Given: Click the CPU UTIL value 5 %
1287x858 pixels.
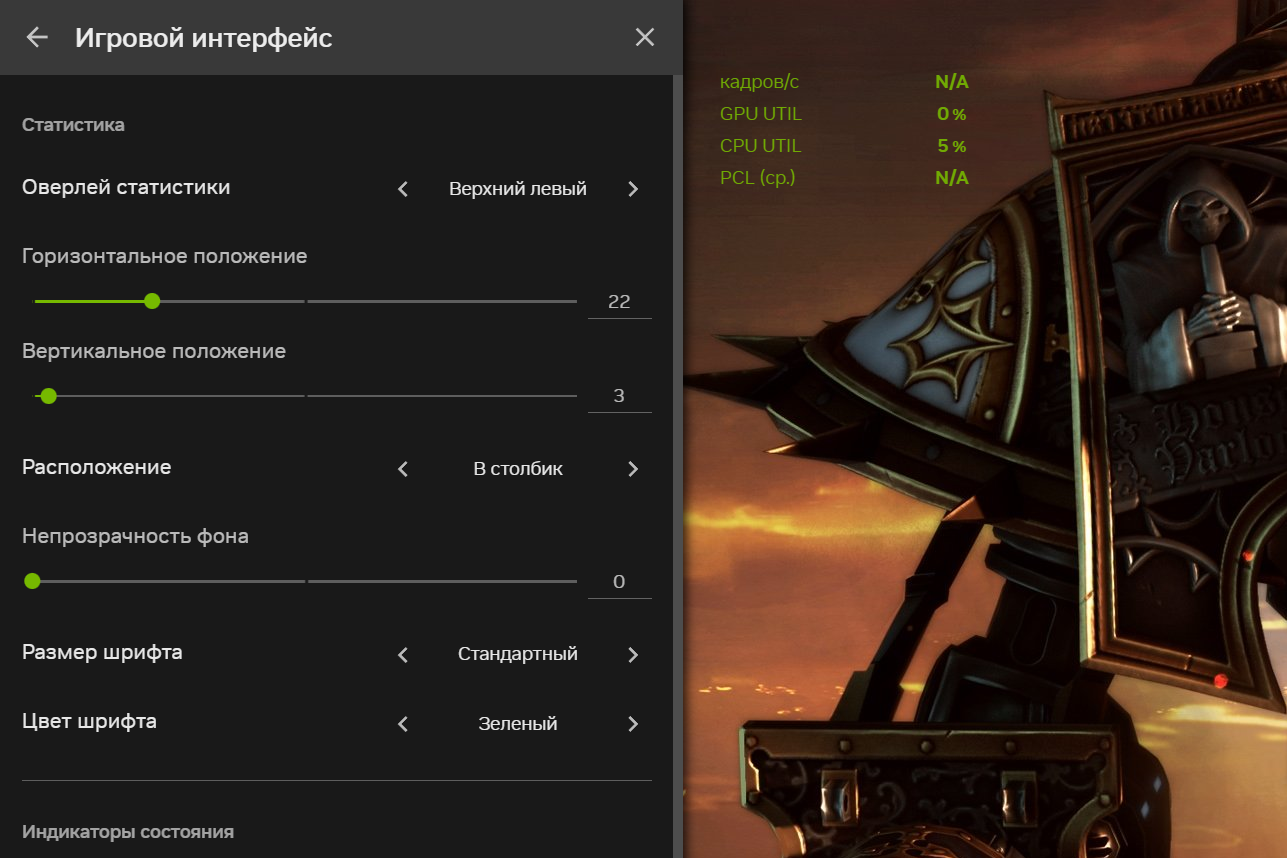Looking at the screenshot, I should [x=952, y=146].
